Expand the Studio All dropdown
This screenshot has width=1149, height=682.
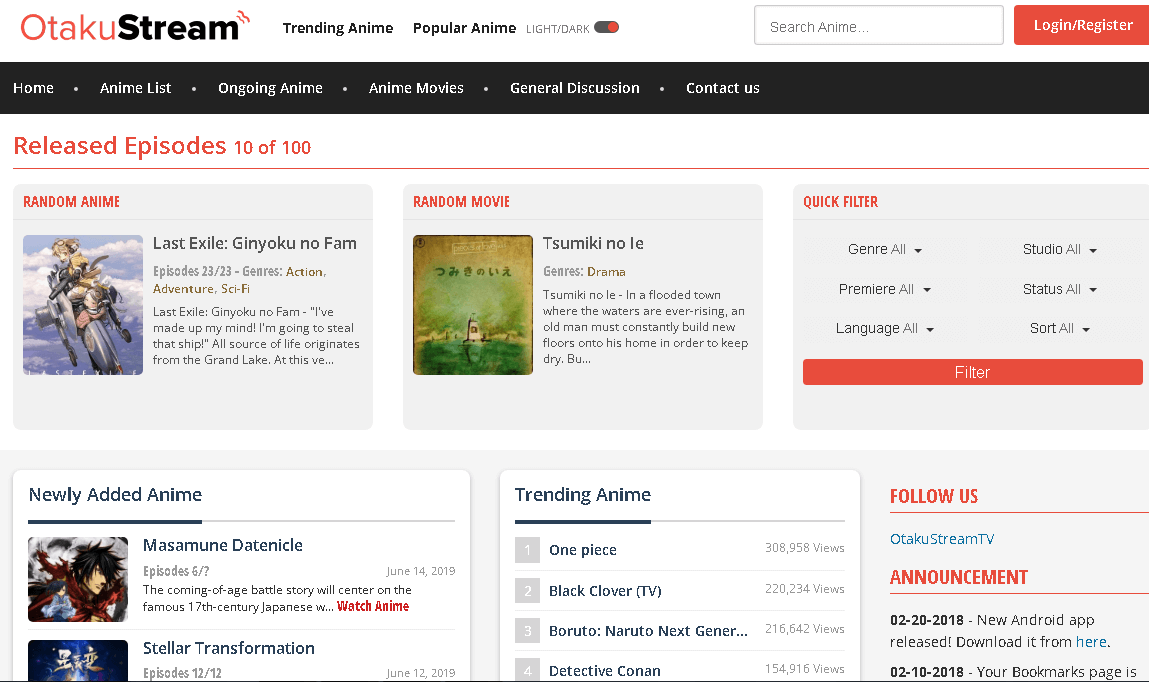[x=1060, y=249]
